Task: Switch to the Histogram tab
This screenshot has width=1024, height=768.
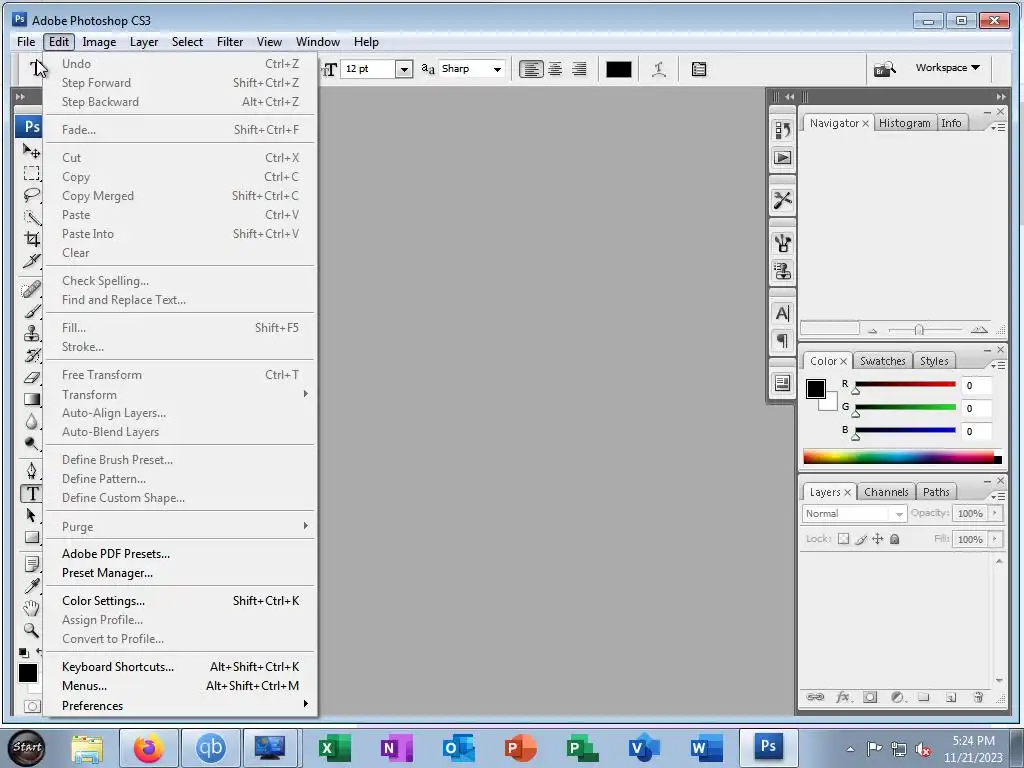Action: (904, 123)
